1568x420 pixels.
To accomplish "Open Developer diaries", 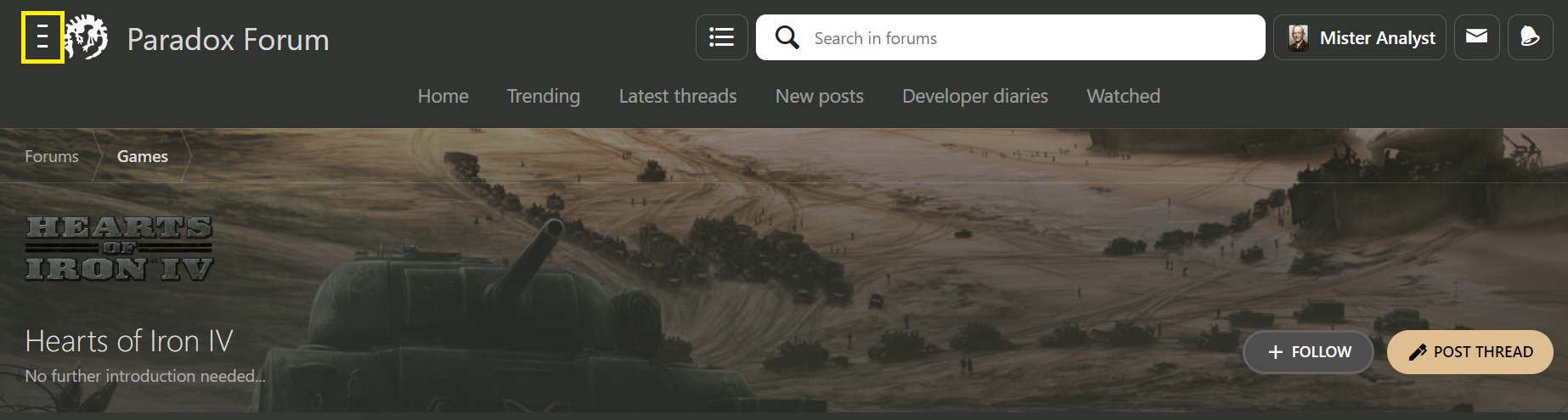I will (975, 96).
